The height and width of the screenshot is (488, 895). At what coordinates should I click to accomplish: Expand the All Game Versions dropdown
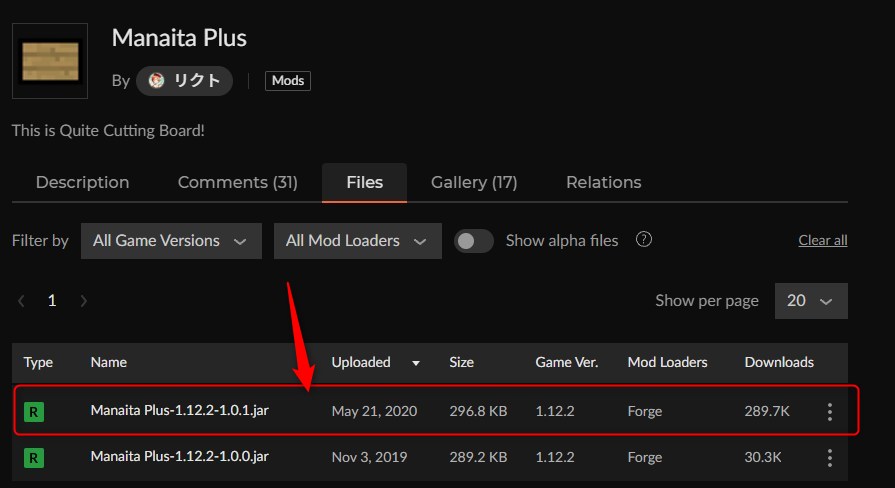[170, 241]
